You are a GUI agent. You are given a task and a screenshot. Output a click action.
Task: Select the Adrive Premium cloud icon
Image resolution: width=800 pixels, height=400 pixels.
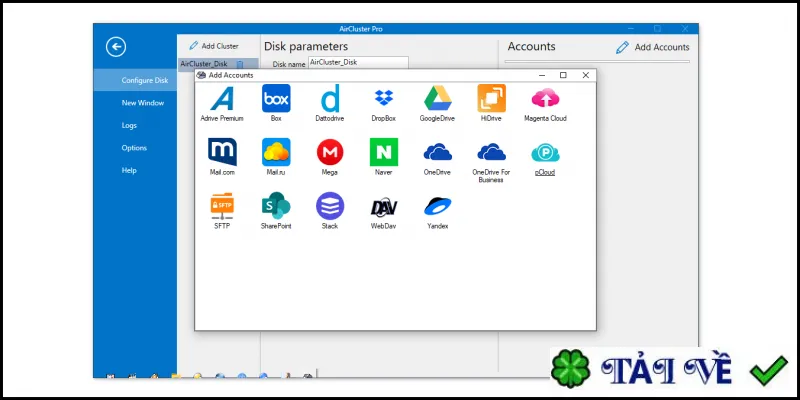[x=222, y=98]
